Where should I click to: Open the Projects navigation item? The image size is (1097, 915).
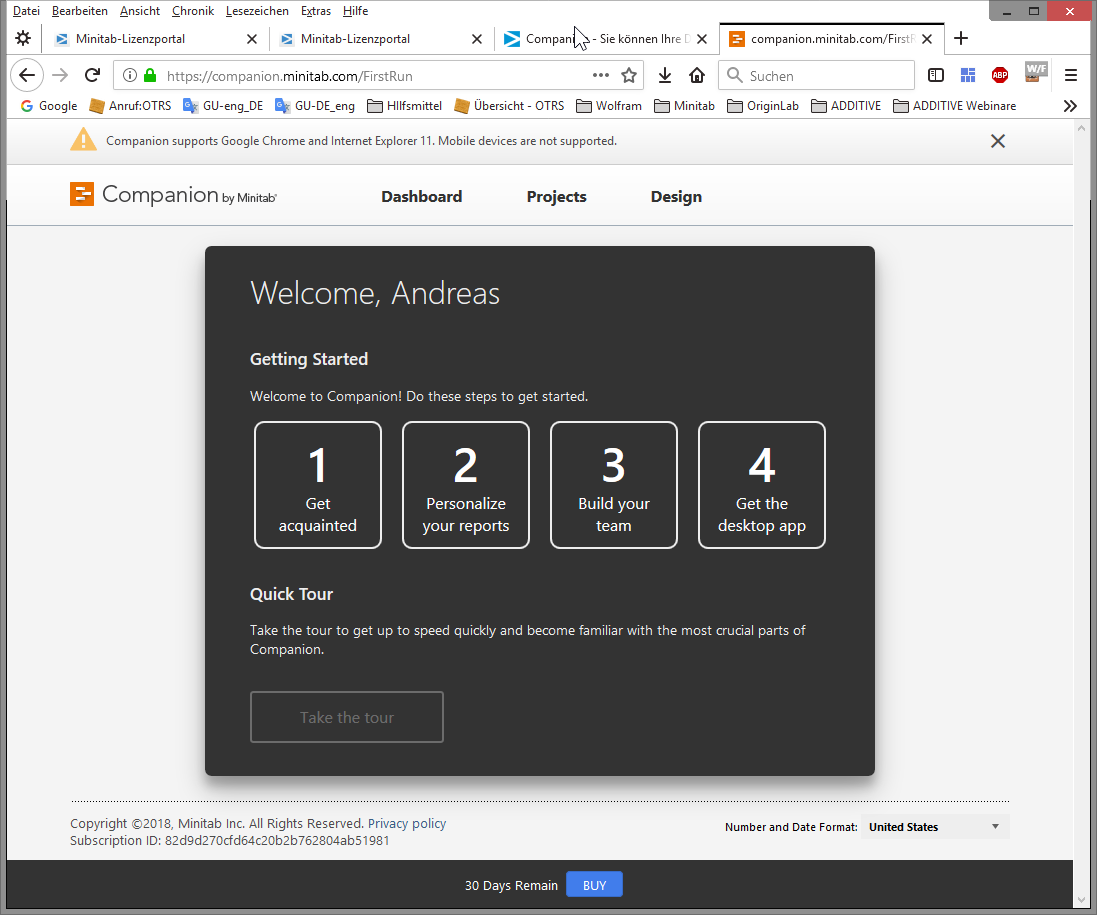tap(556, 197)
